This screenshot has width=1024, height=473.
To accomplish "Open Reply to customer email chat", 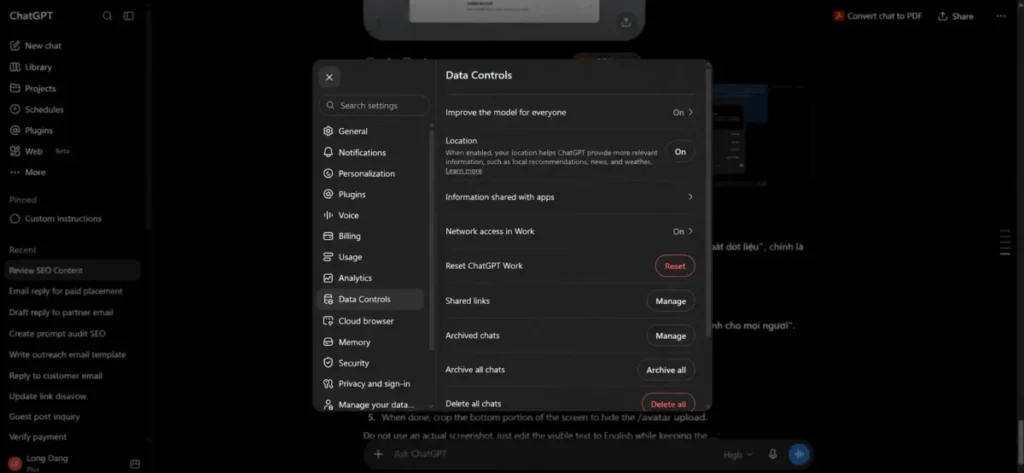I will [x=72, y=376].
